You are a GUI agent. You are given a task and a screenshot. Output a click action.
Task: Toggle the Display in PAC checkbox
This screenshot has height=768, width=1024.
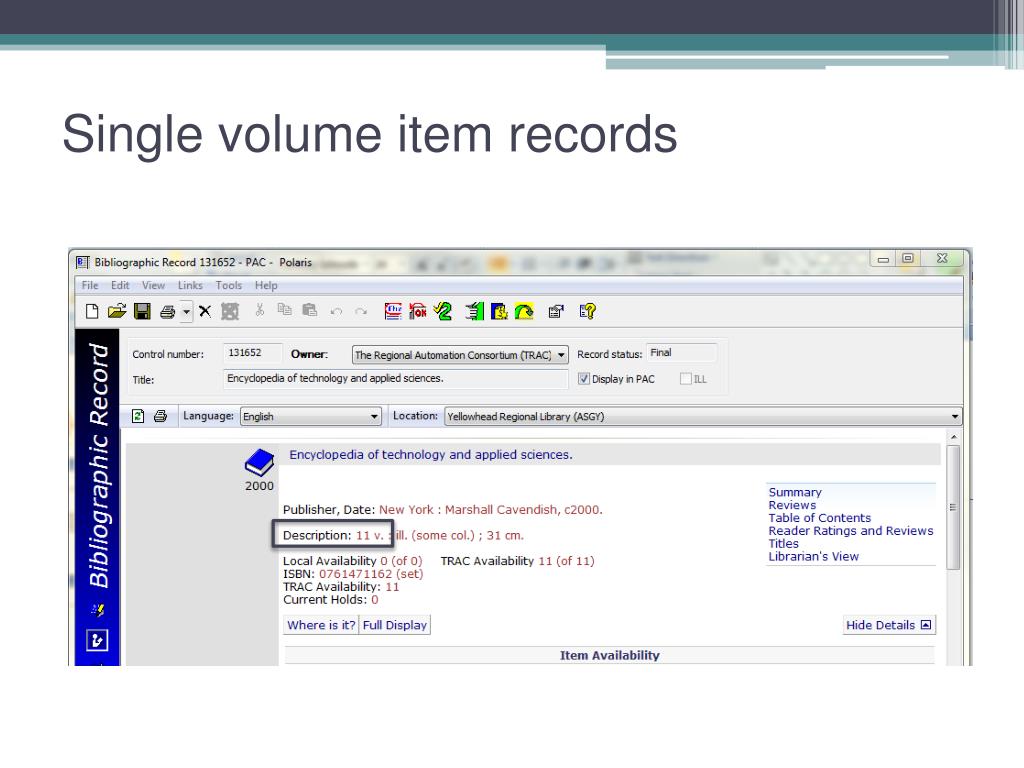tap(584, 379)
